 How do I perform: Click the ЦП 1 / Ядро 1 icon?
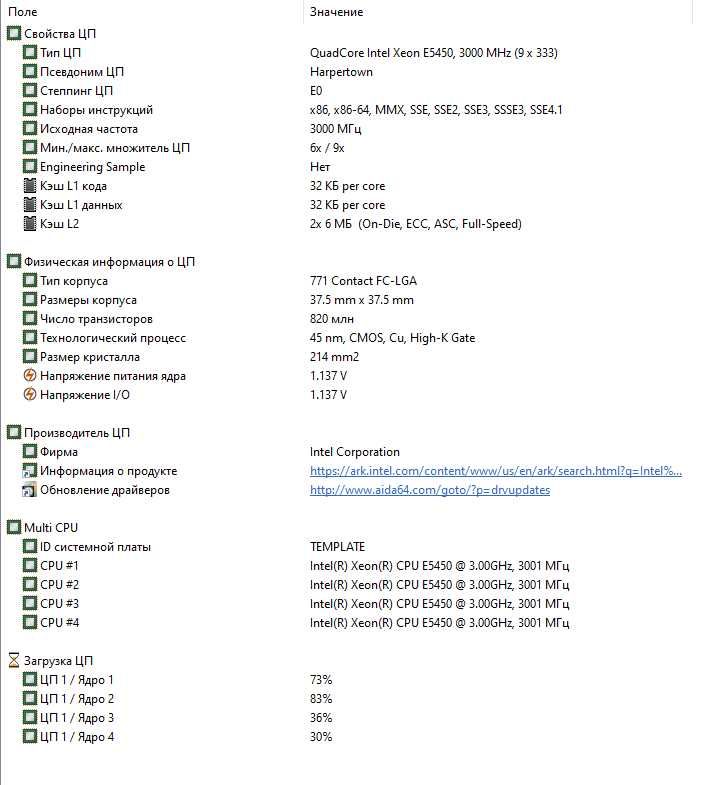click(x=30, y=679)
